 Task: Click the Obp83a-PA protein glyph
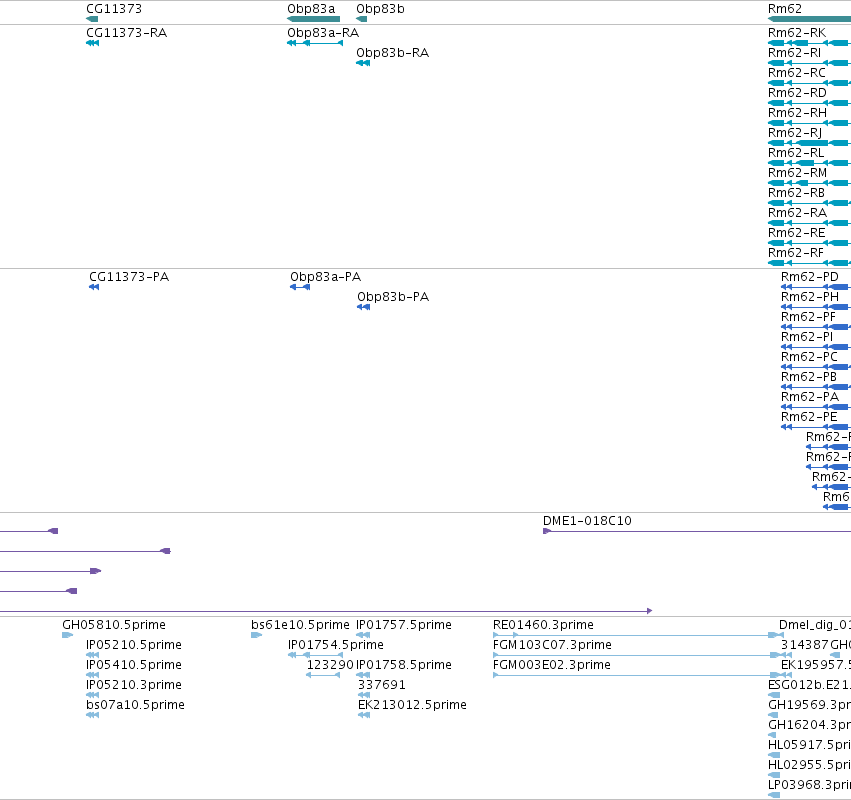(x=300, y=287)
